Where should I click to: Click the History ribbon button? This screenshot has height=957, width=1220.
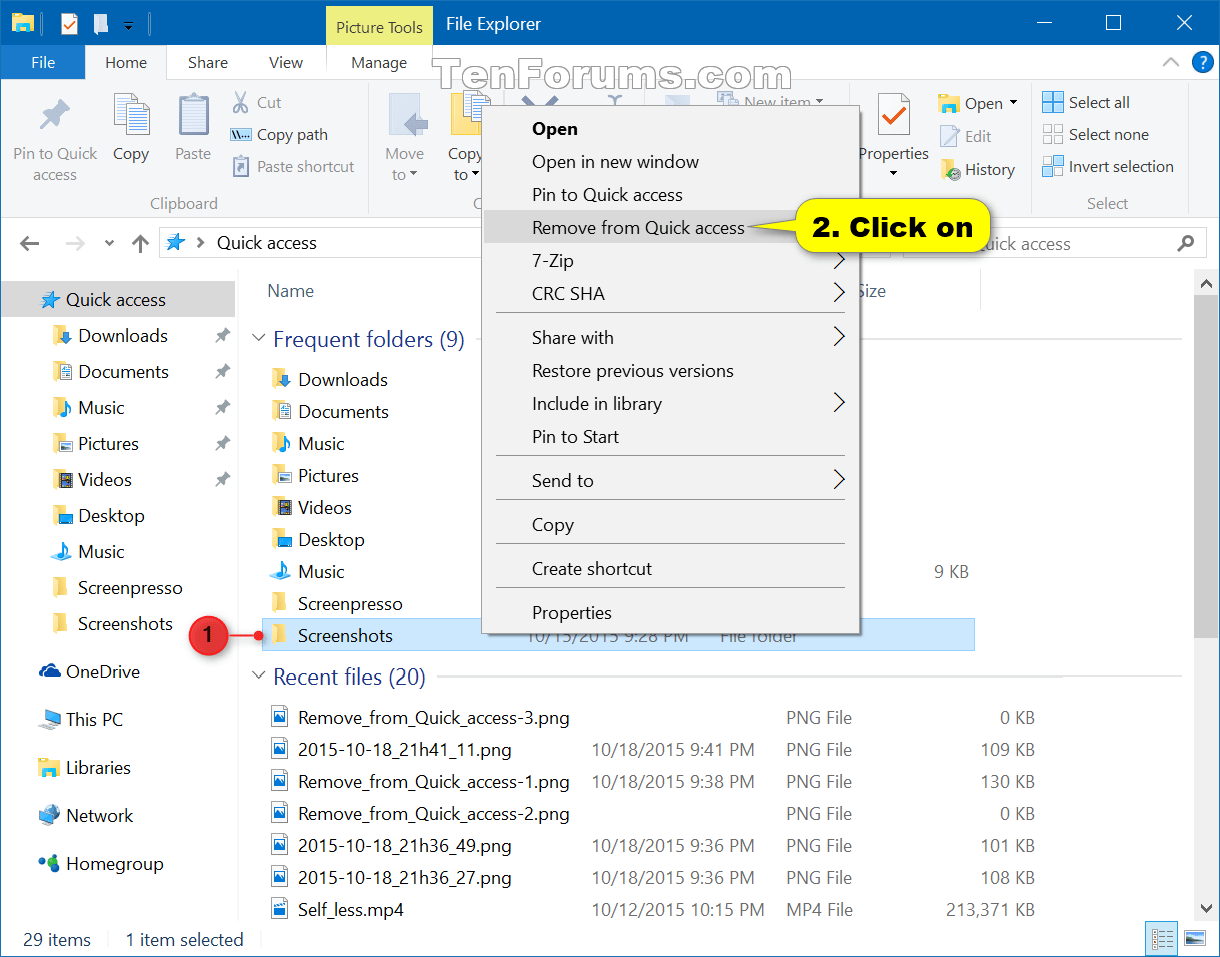(x=978, y=170)
